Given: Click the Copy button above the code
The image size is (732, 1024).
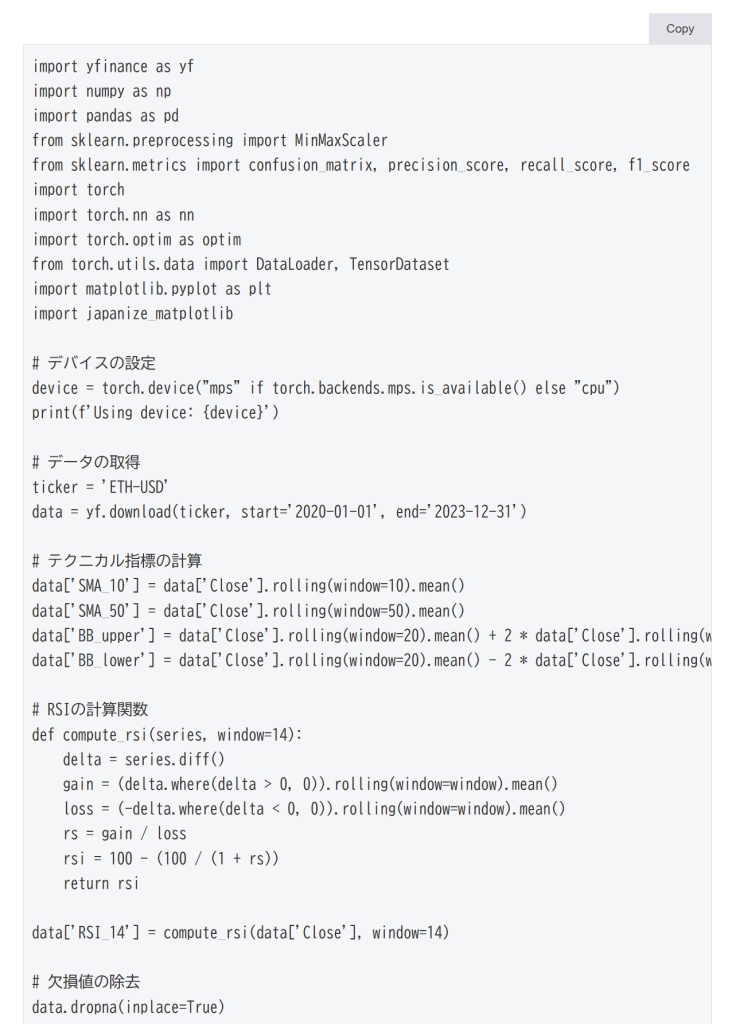Looking at the screenshot, I should (679, 29).
